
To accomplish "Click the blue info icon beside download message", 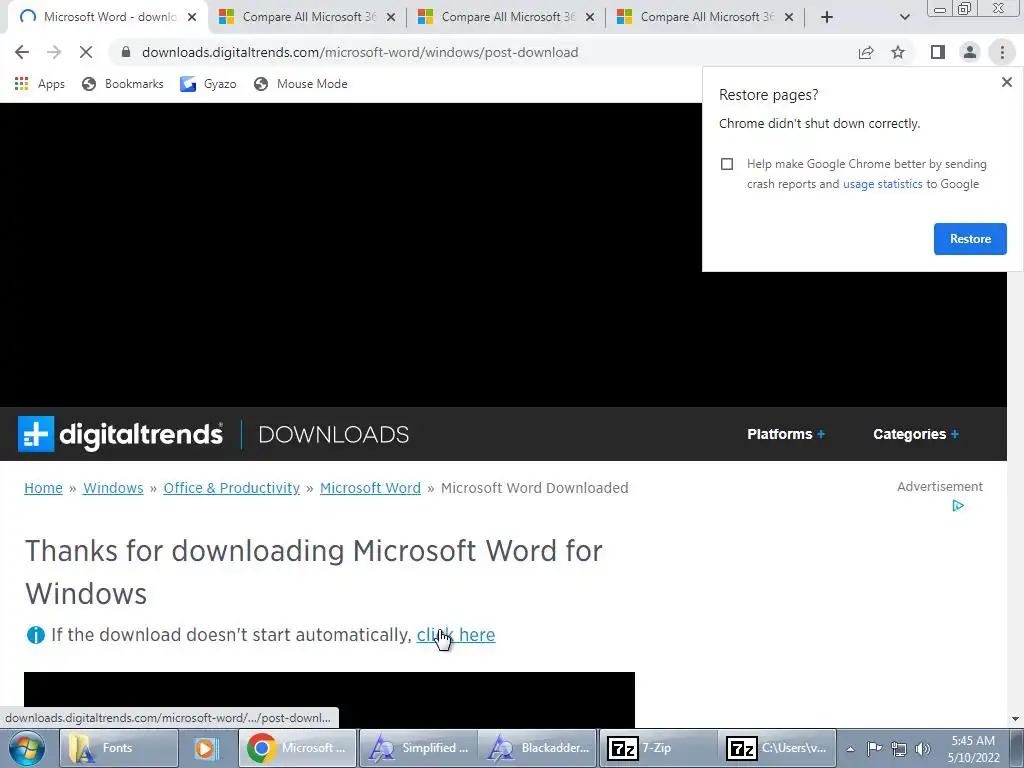I will coord(35,635).
